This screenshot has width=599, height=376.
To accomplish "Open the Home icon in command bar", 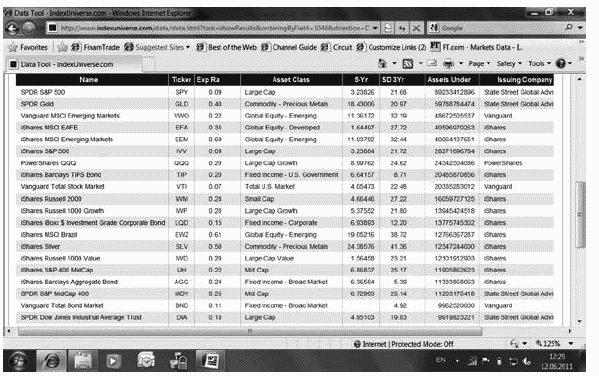I will click(x=382, y=63).
